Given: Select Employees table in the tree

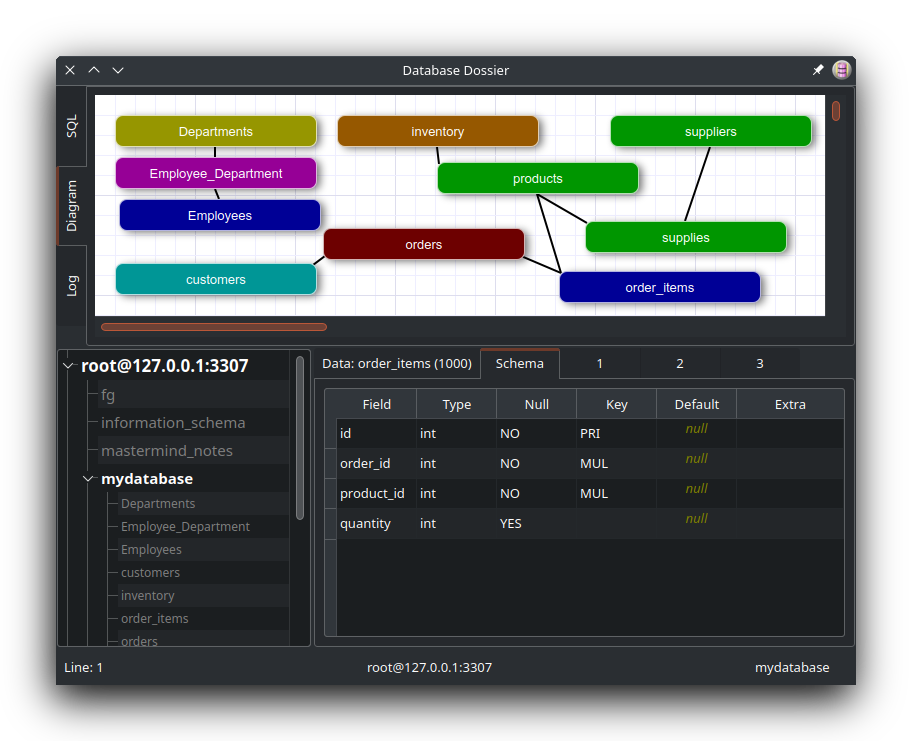Looking at the screenshot, I should click(151, 550).
